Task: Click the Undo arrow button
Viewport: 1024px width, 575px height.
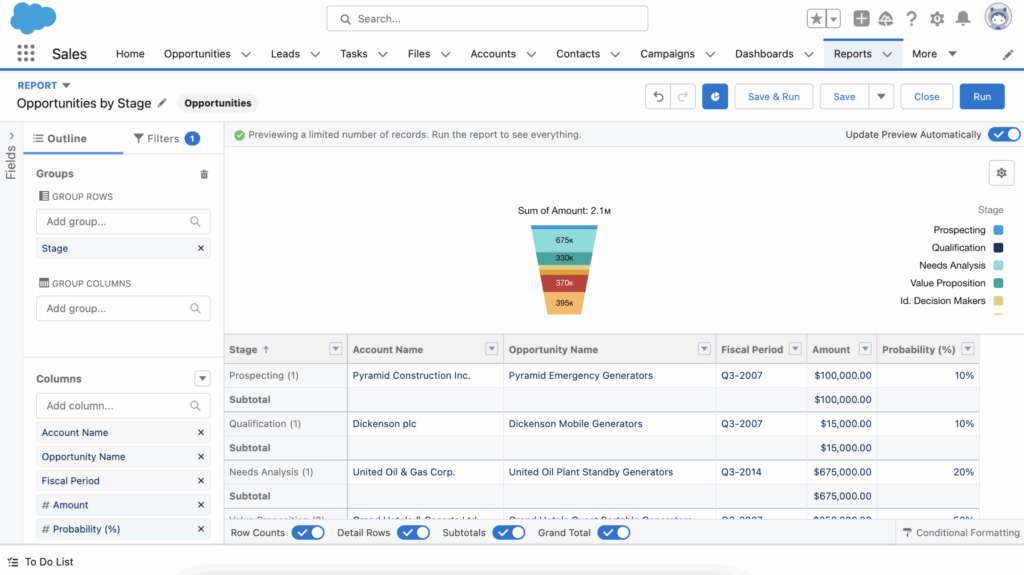Action: click(x=658, y=97)
